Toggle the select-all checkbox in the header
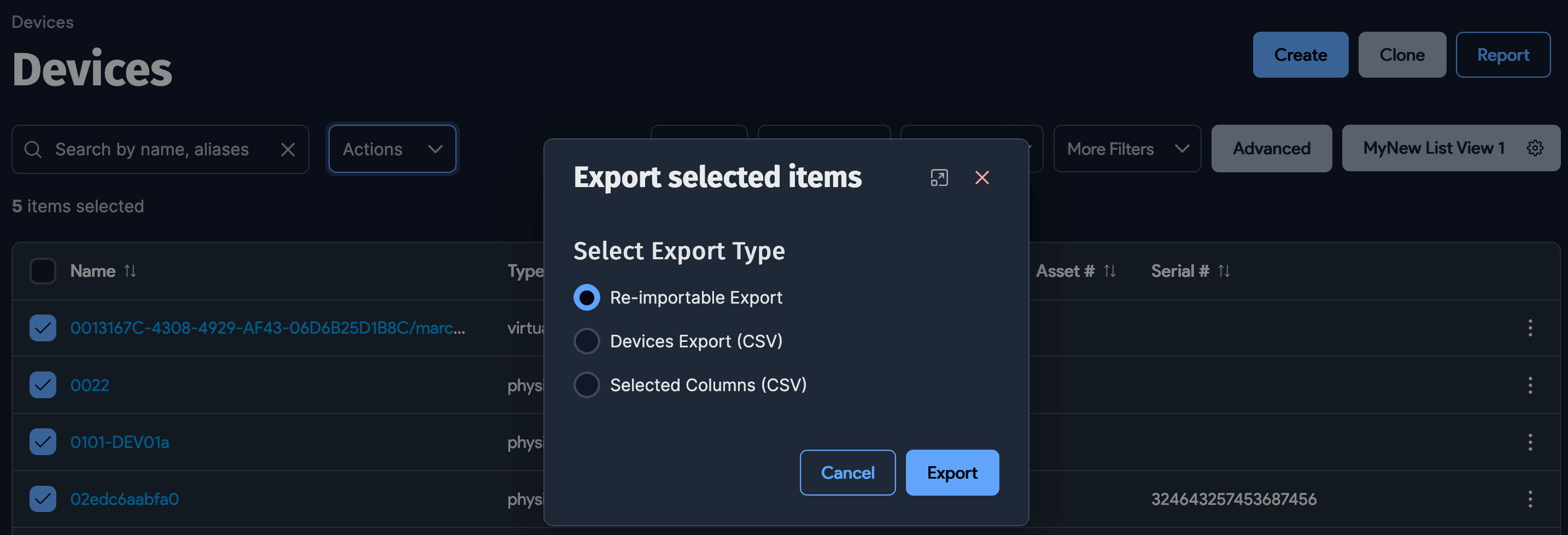The image size is (1568, 535). 42,271
